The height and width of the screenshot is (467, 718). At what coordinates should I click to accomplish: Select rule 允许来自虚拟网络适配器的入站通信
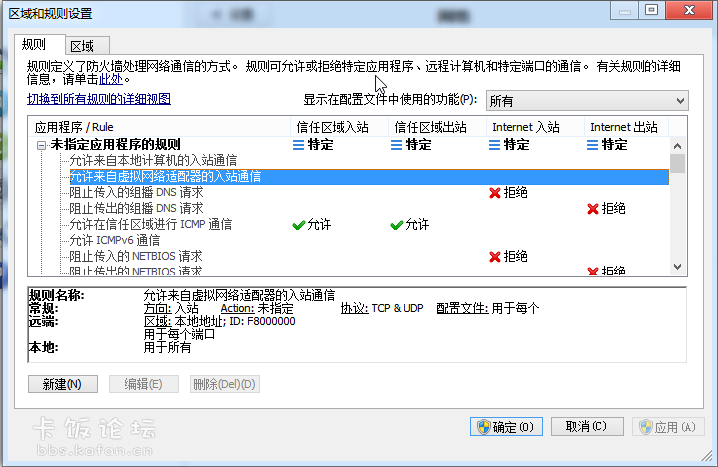[x=369, y=177]
